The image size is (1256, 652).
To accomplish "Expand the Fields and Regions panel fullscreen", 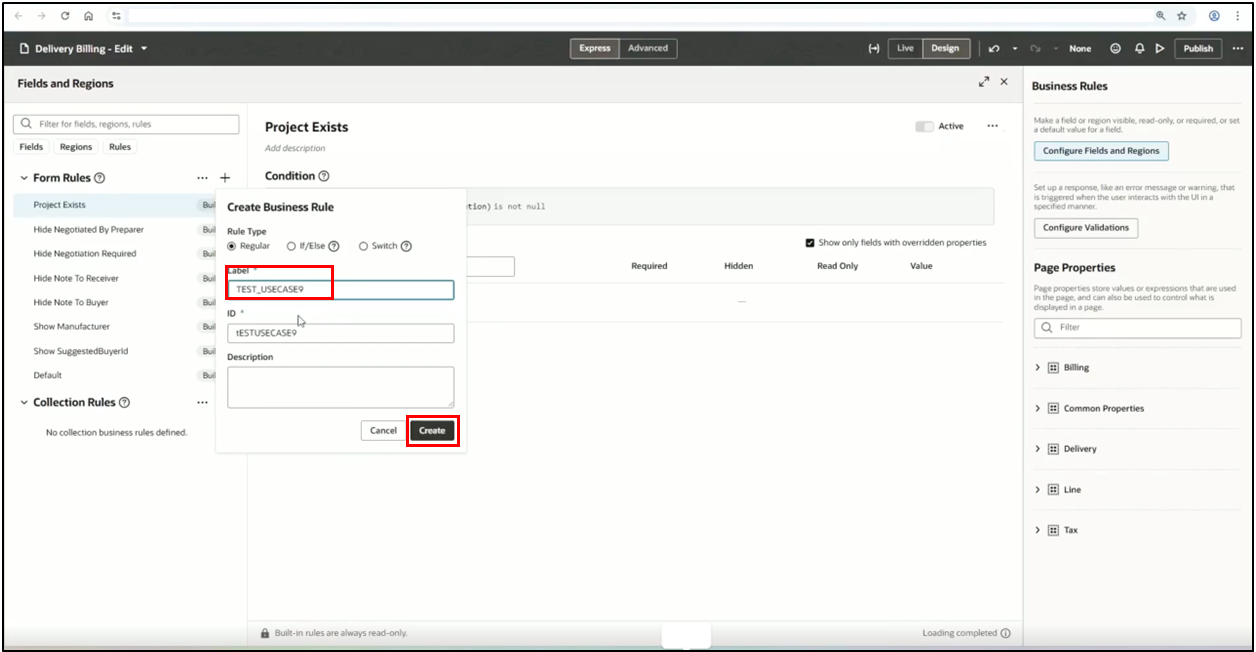I will (984, 82).
